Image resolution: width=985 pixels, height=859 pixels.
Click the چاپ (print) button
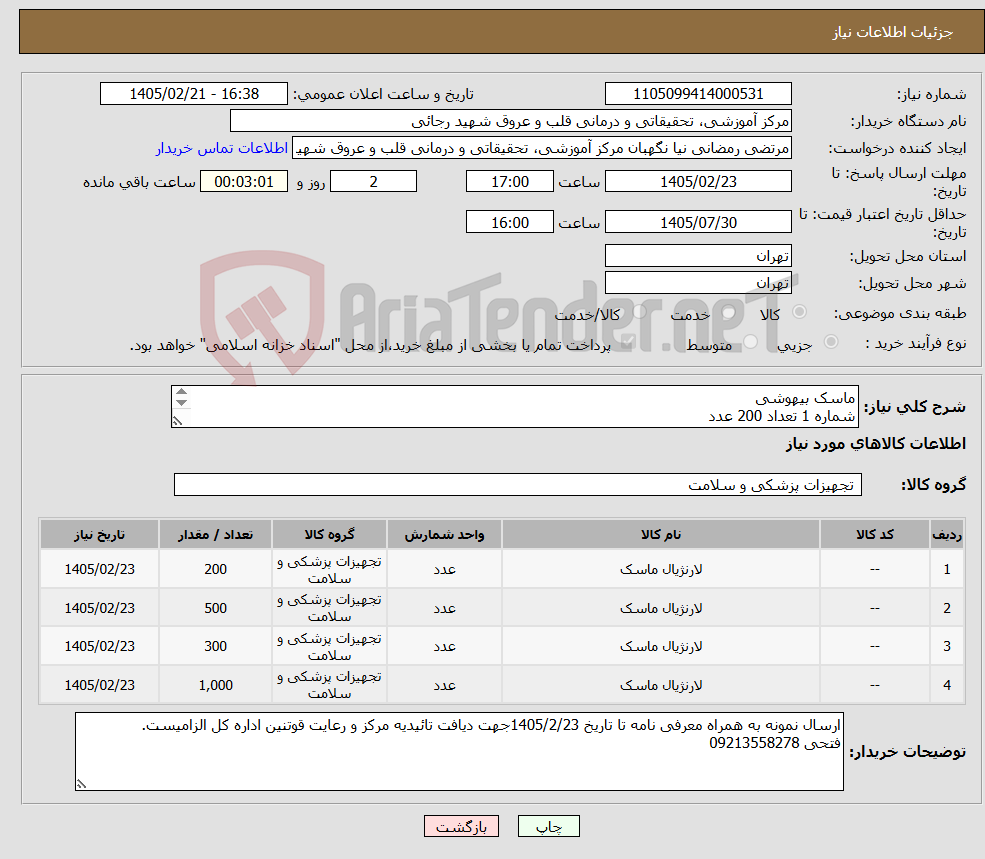tap(548, 826)
